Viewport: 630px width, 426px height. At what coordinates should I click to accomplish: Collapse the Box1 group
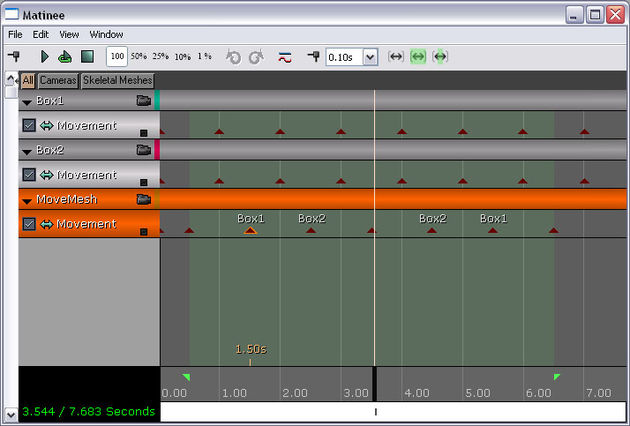pos(27,102)
